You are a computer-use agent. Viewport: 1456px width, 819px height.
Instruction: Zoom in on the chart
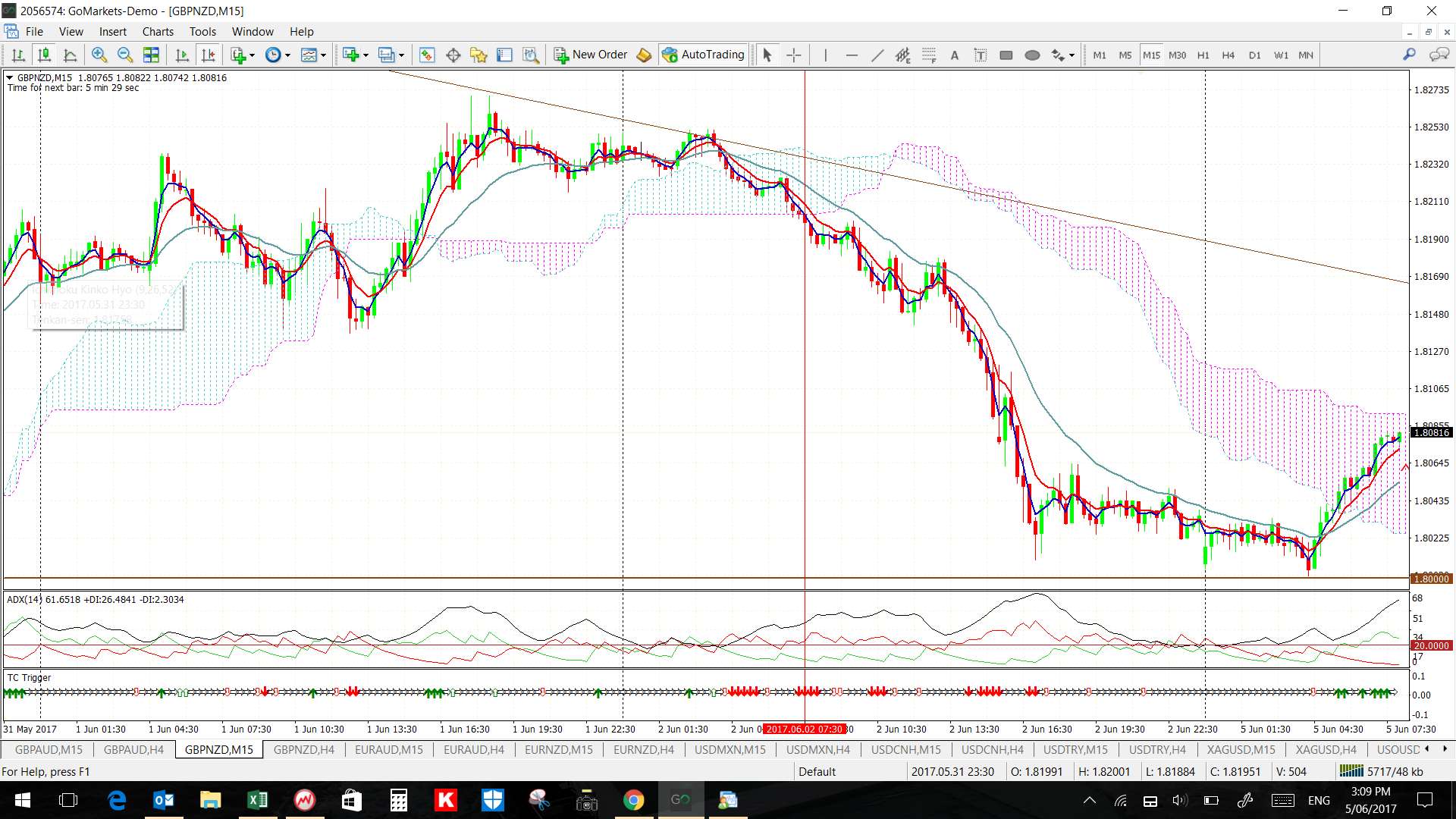tap(99, 55)
